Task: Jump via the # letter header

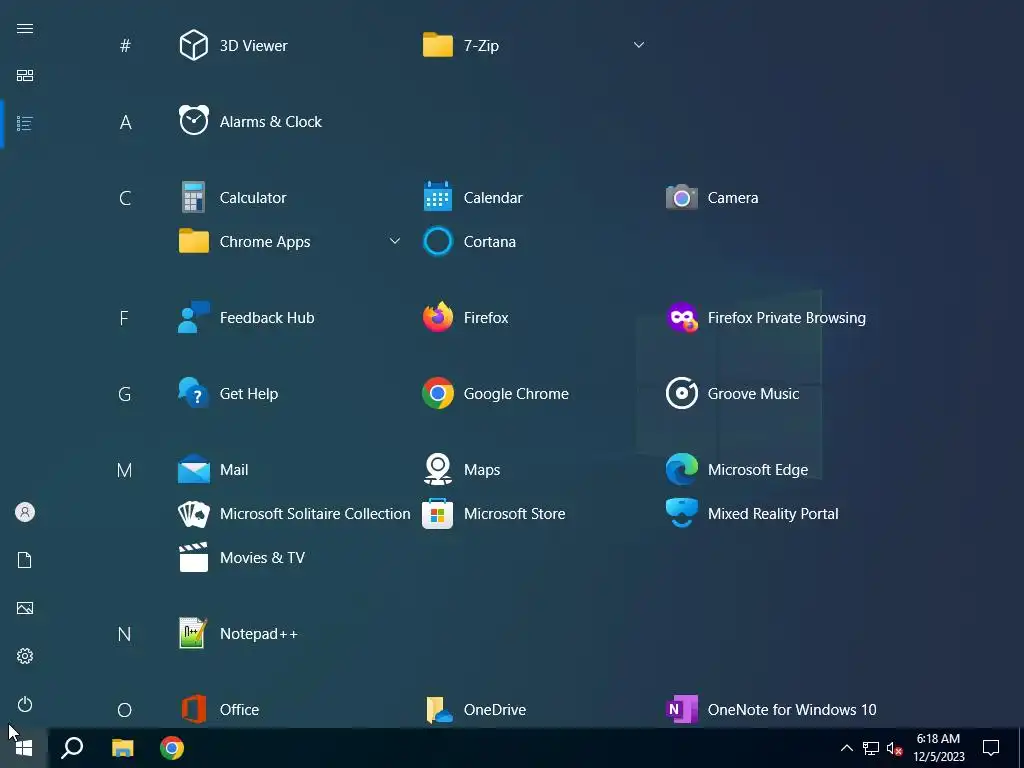Action: coord(125,46)
